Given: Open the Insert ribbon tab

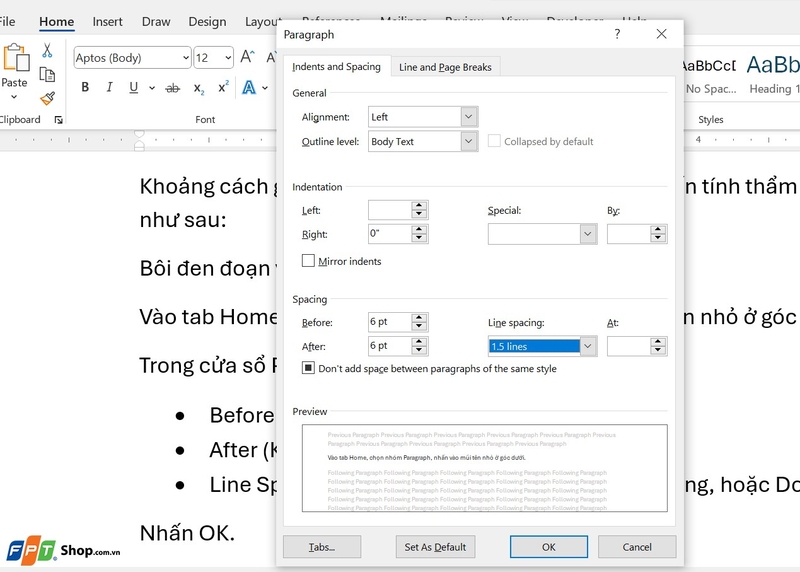Looking at the screenshot, I should [107, 22].
